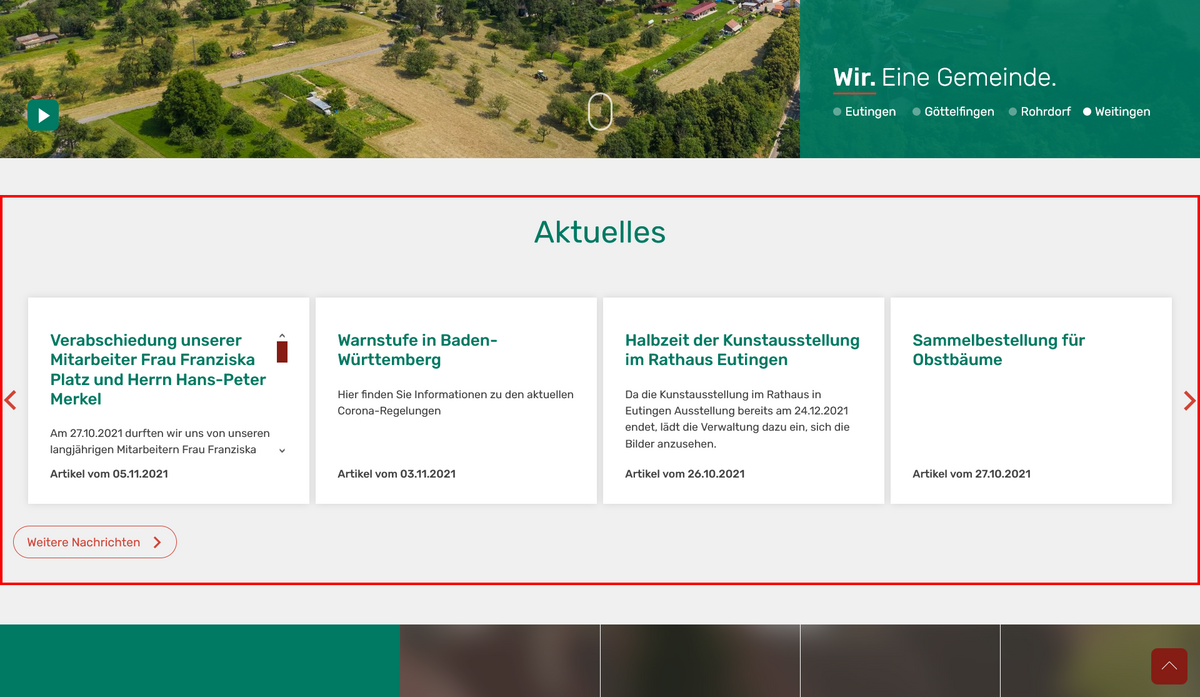
Task: Open Halbzeit der Kunstausstellung article
Action: coord(742,350)
